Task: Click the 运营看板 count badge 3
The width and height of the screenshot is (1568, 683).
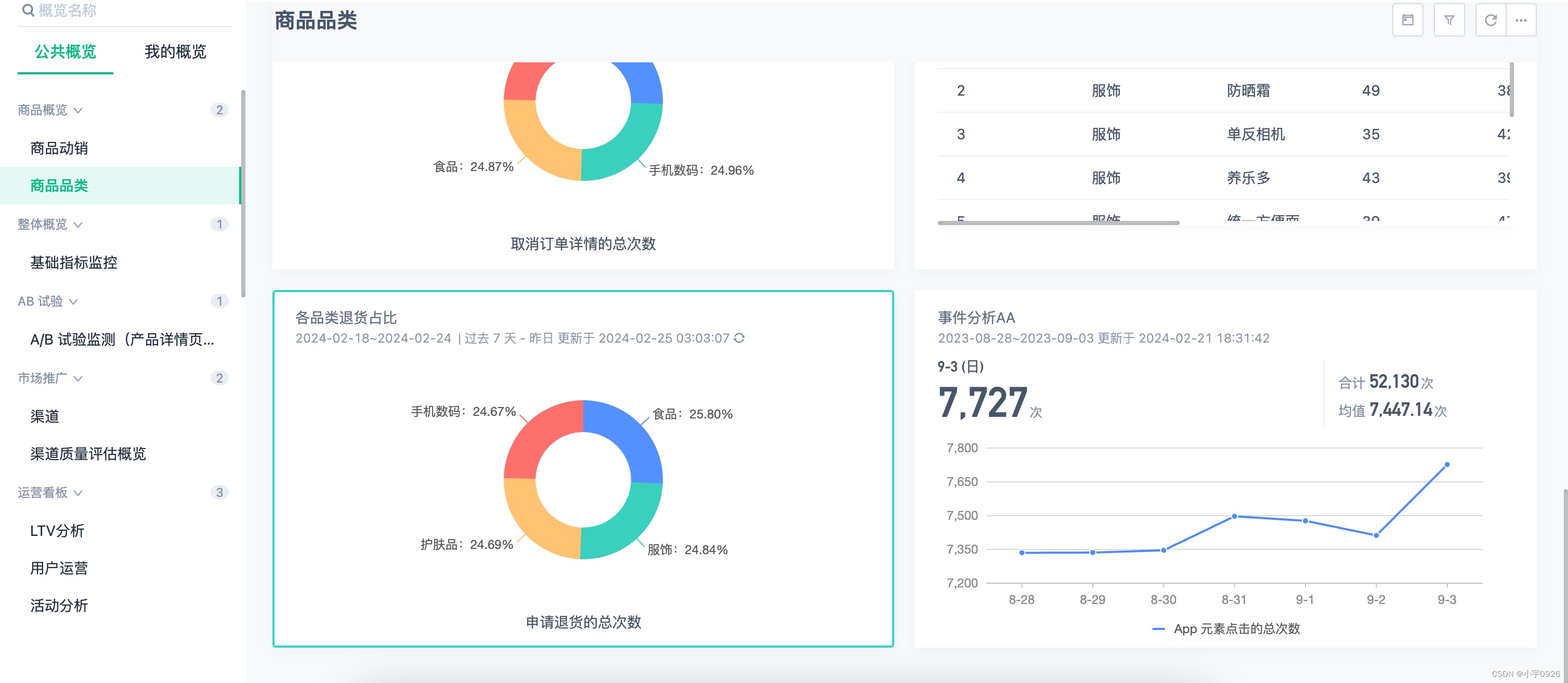Action: coord(219,492)
